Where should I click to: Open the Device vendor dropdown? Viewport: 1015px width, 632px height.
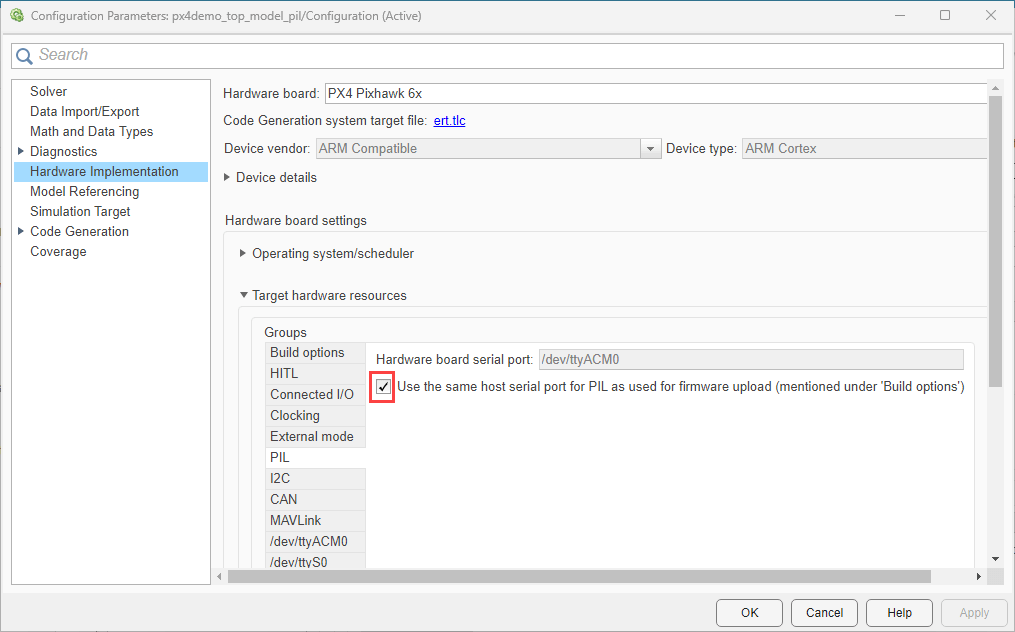(651, 149)
